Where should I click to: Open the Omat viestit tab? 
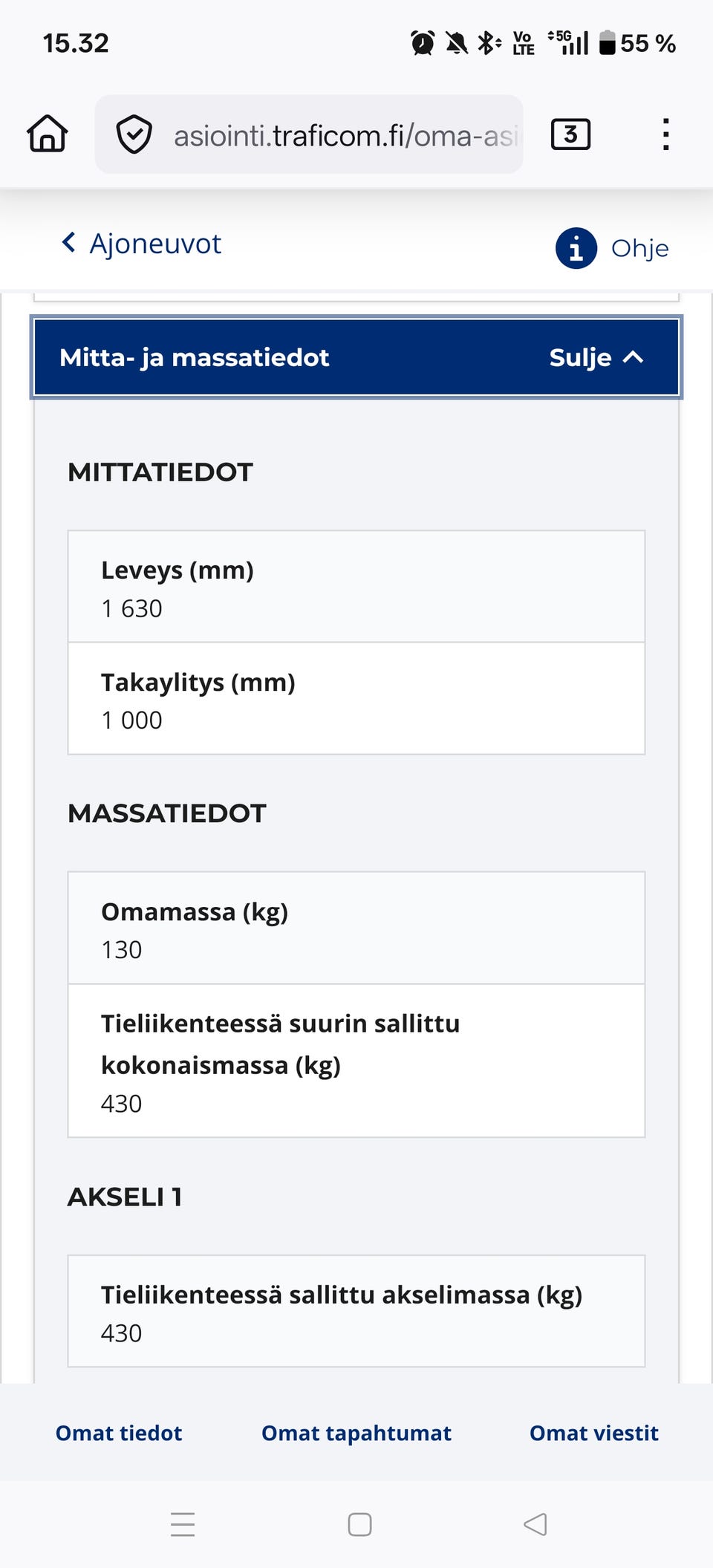(x=594, y=1433)
